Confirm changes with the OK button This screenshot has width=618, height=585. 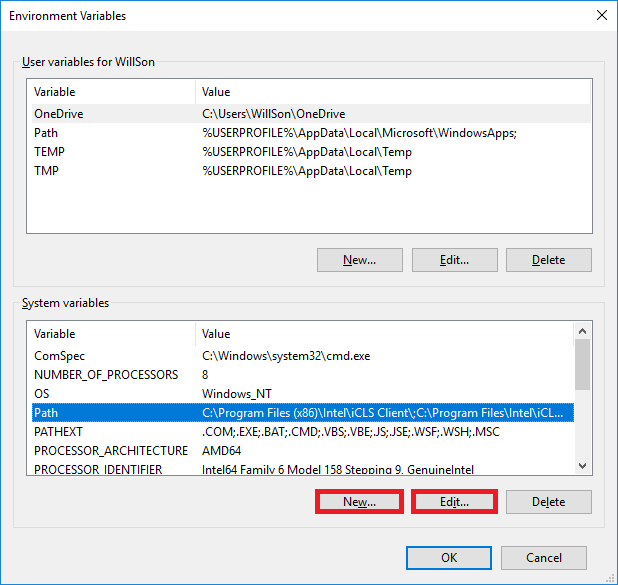click(449, 558)
